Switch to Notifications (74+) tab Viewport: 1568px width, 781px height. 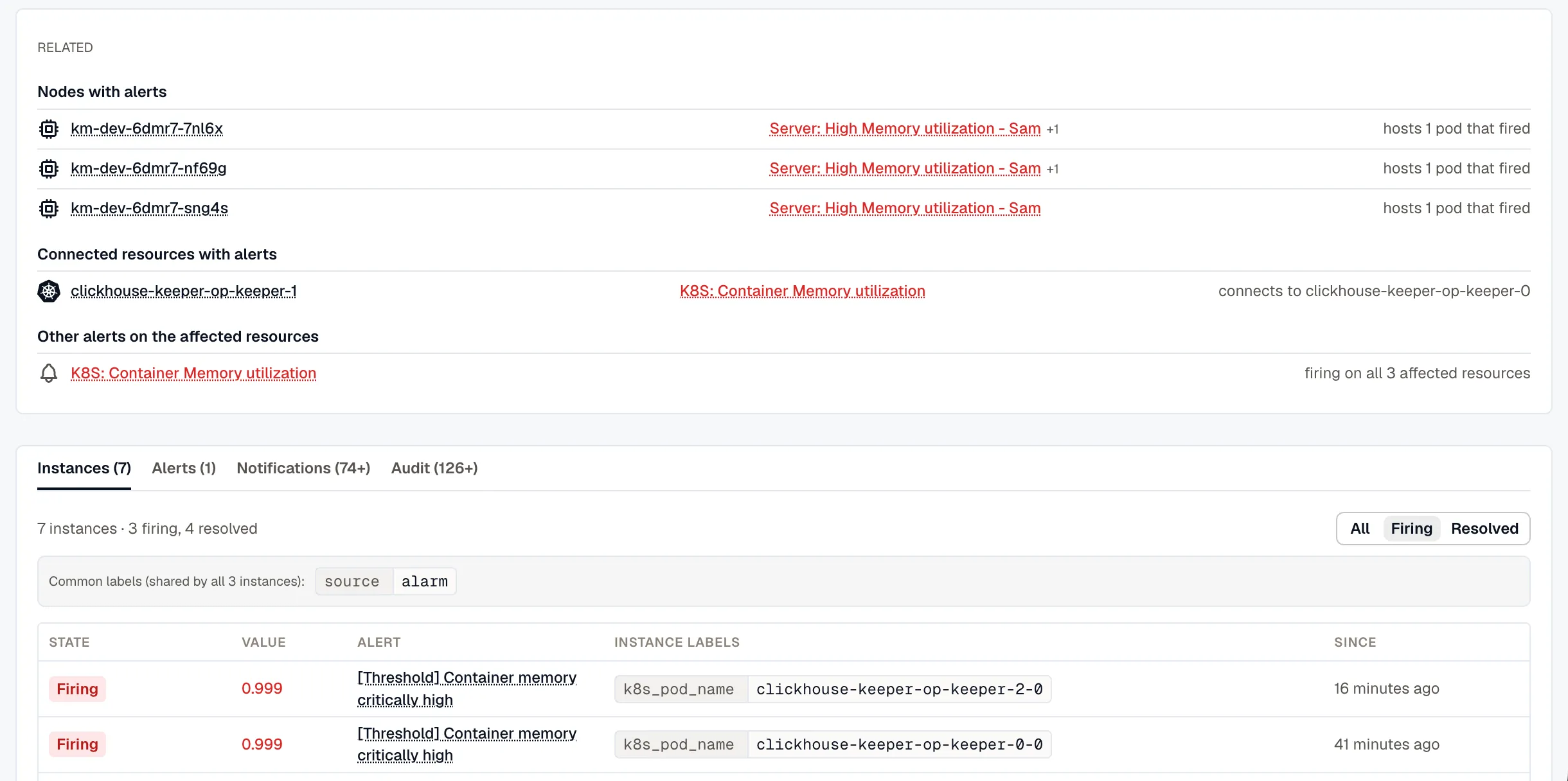[303, 468]
